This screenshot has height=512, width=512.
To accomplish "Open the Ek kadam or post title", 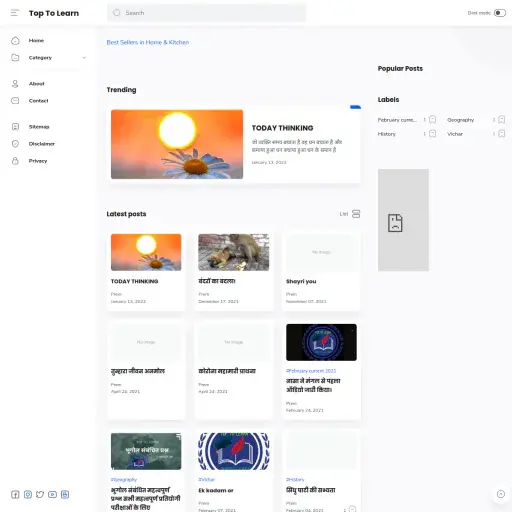I will pos(216,490).
